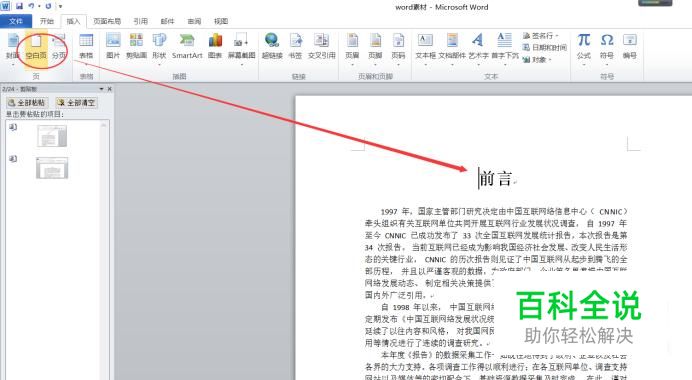Expand the Text Box (文本框) dropdown arrow
Image resolution: width=692 pixels, height=380 pixels.
pos(425,64)
